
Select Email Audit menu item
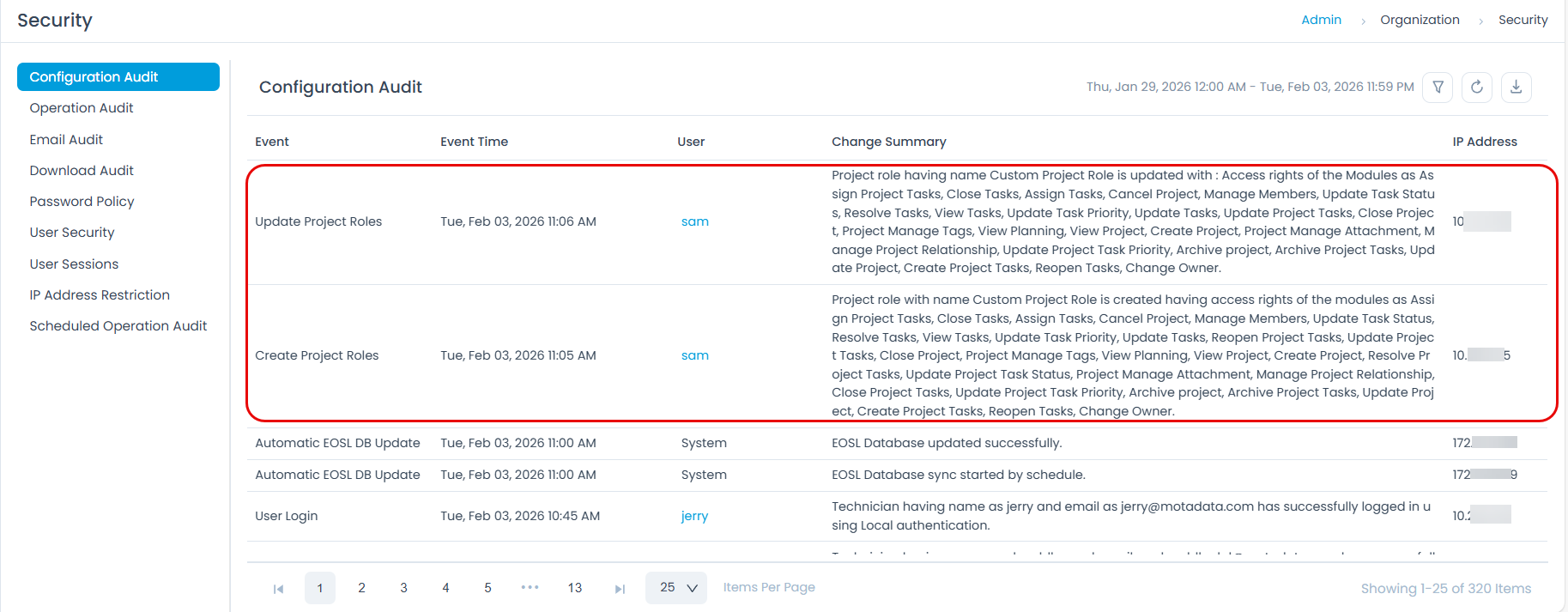[x=66, y=139]
